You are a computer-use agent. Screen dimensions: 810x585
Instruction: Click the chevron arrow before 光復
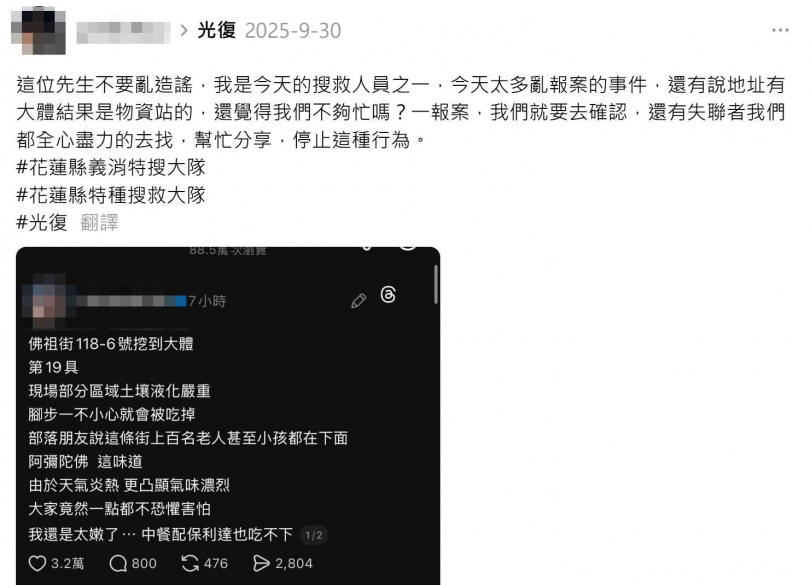click(x=184, y=31)
